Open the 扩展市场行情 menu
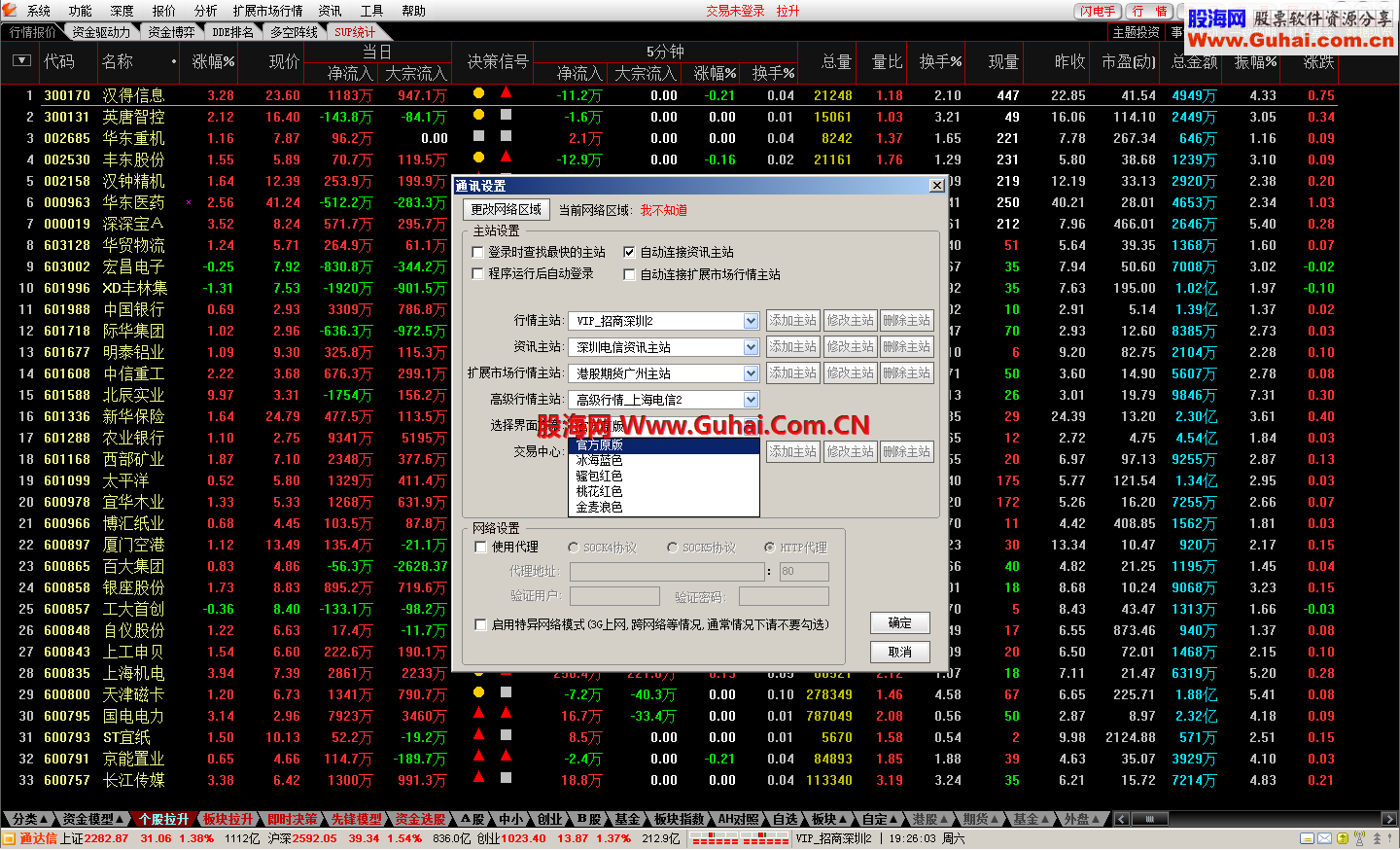This screenshot has height=850, width=1400. pyautogui.click(x=268, y=11)
